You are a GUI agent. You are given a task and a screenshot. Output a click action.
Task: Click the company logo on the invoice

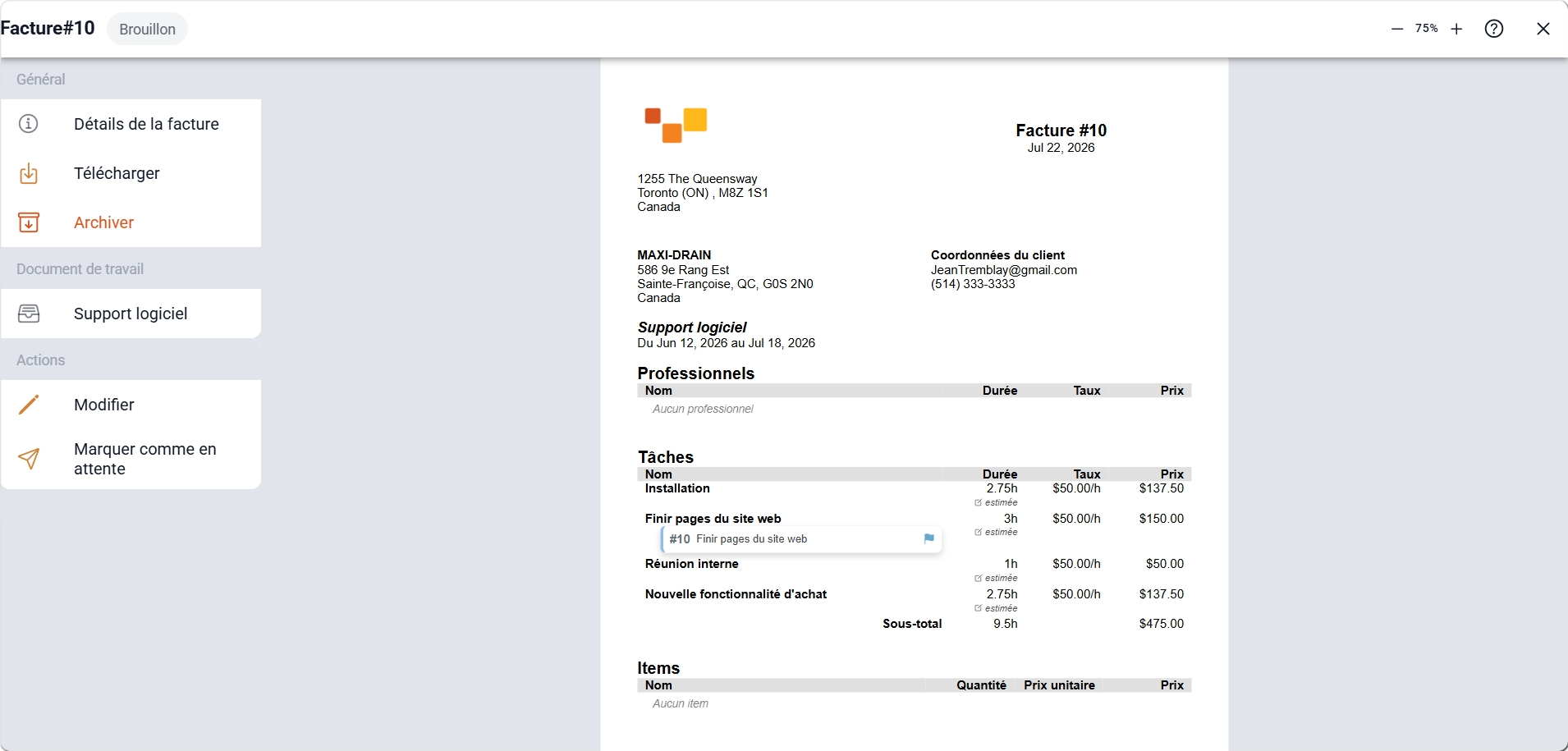pyautogui.click(x=676, y=125)
